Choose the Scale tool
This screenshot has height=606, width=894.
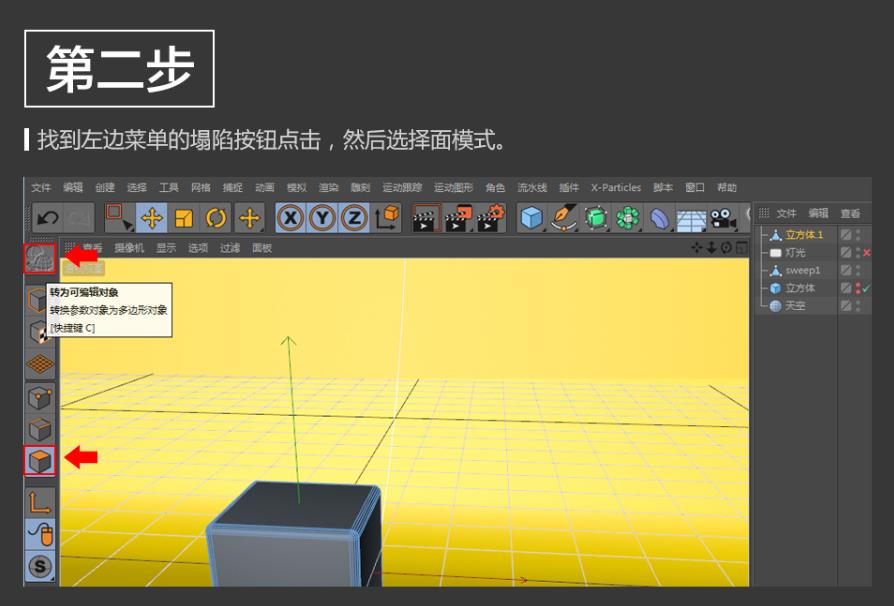pyautogui.click(x=184, y=217)
